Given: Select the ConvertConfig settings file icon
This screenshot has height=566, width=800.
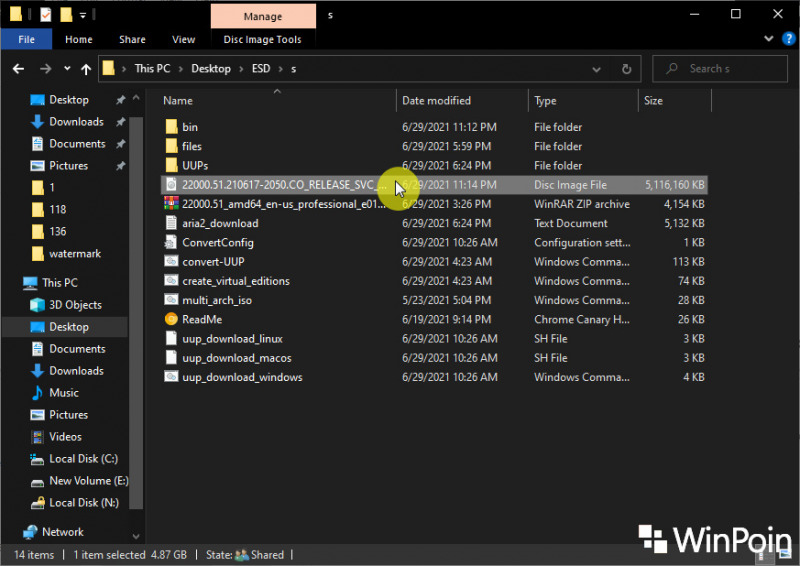Looking at the screenshot, I should 171,242.
